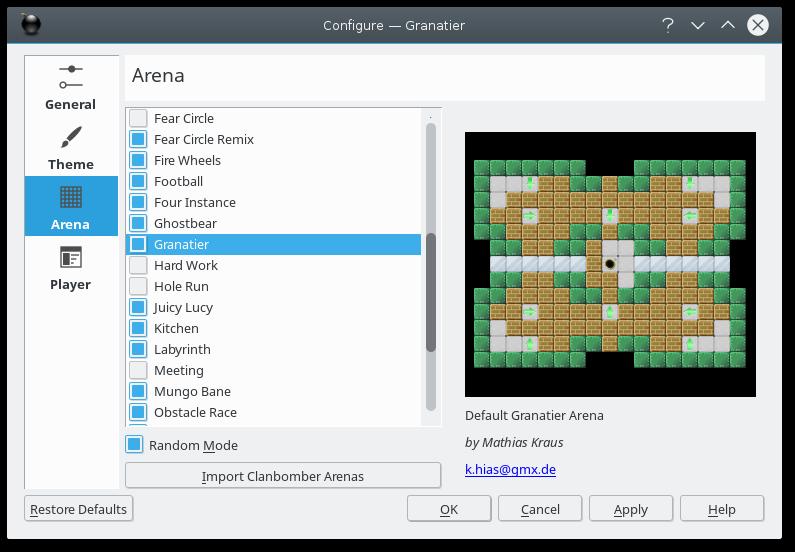This screenshot has height=552, width=795.
Task: Click the Help button
Action: tap(722, 509)
